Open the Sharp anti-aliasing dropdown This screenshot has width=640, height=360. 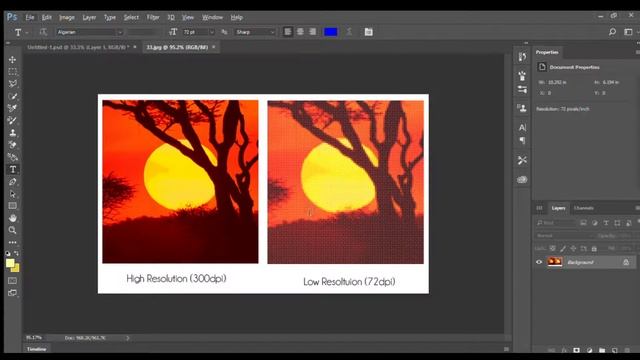(x=255, y=32)
